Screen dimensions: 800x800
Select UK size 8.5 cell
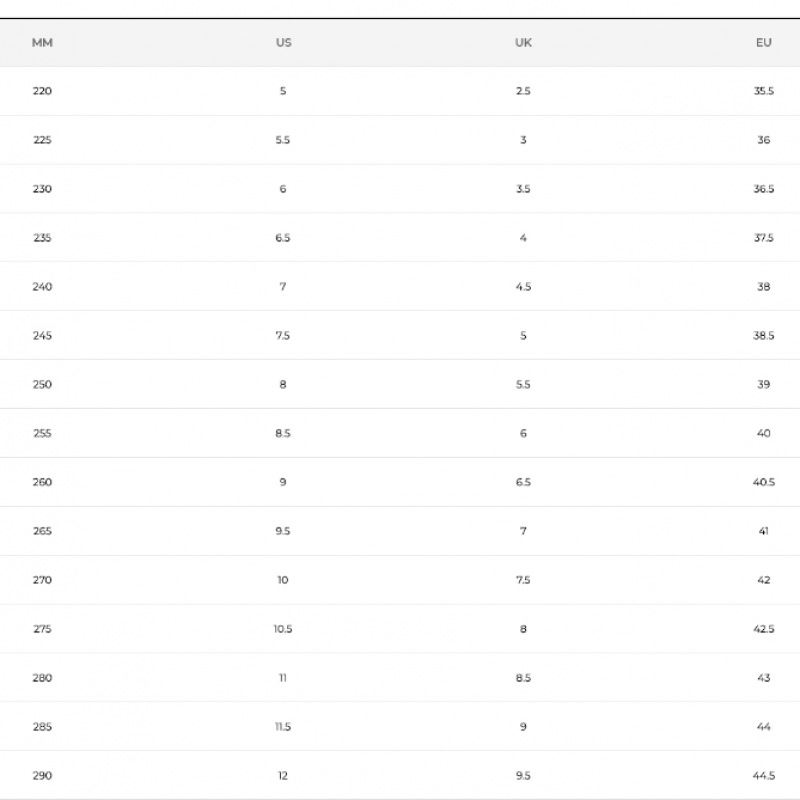tap(523, 678)
